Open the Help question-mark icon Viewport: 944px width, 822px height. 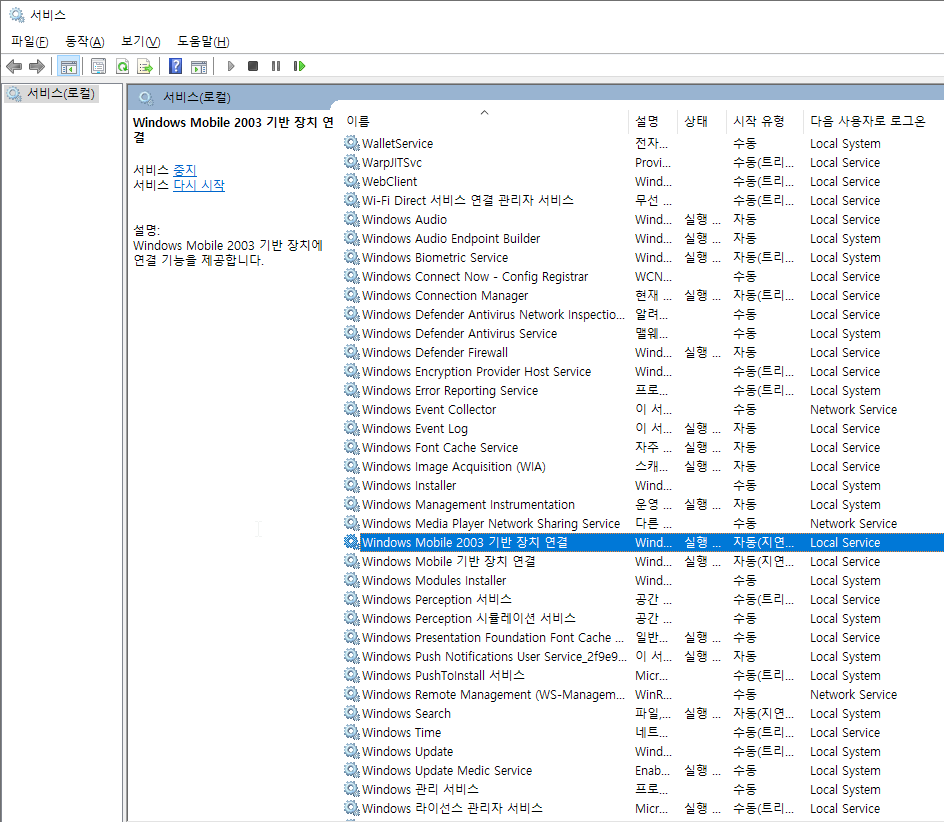[175, 66]
